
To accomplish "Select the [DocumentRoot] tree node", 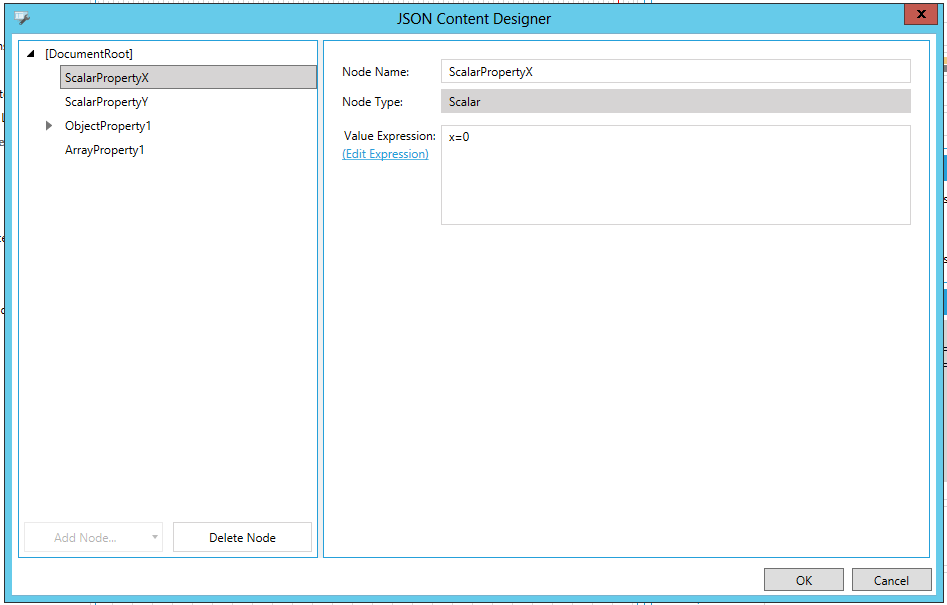I will pyautogui.click(x=88, y=54).
